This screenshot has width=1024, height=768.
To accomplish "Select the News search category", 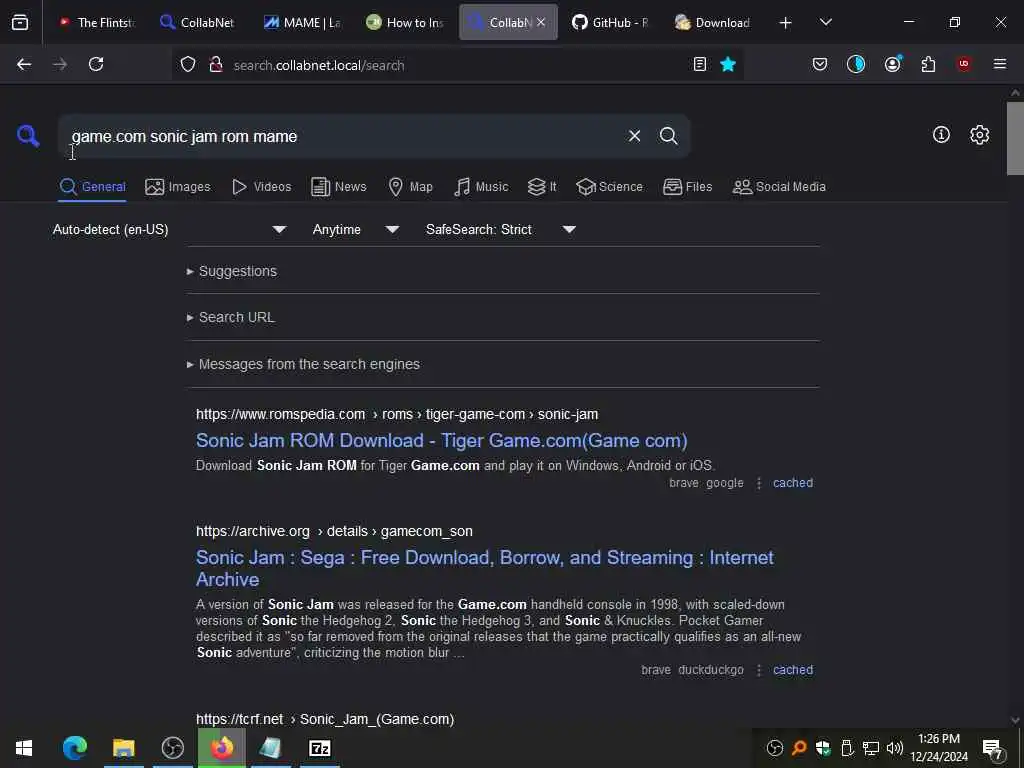I will [338, 187].
